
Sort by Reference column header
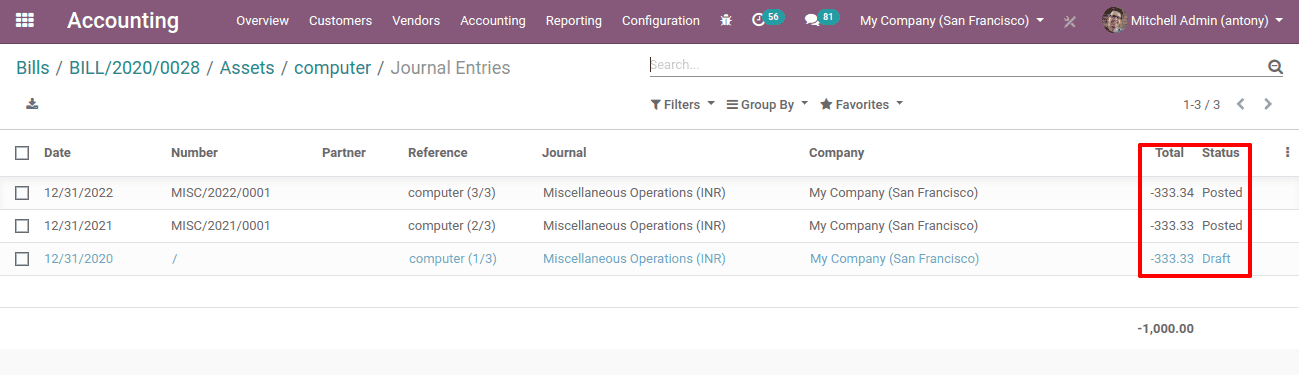click(x=437, y=153)
